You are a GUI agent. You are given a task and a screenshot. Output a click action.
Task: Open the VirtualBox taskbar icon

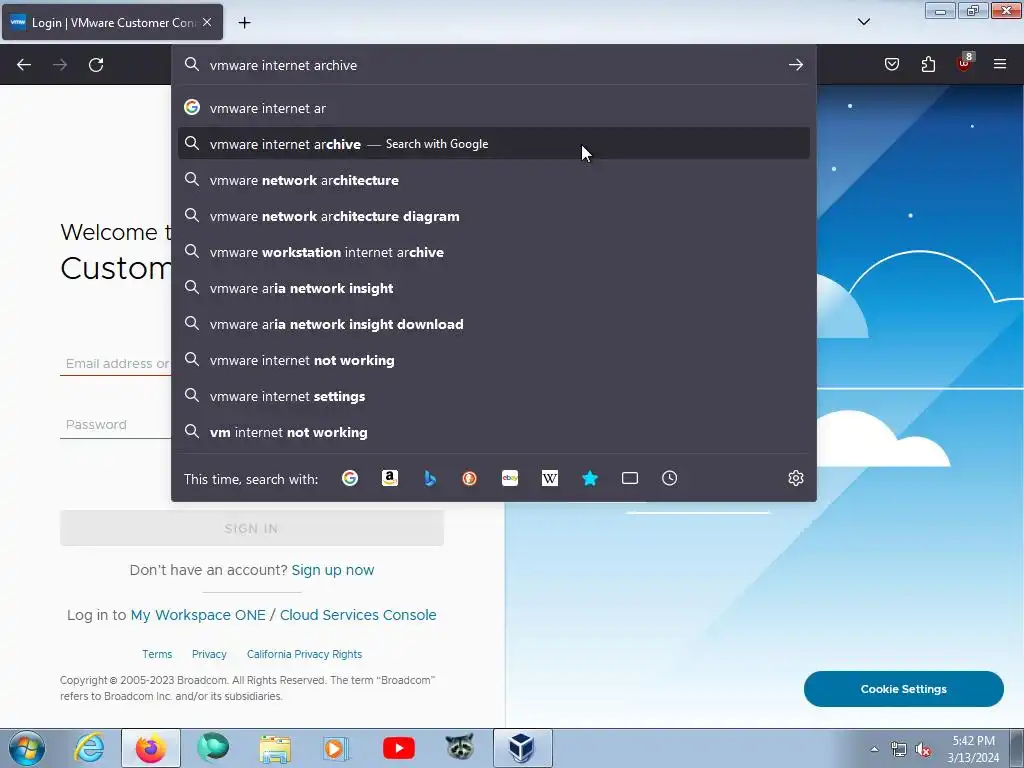[522, 748]
